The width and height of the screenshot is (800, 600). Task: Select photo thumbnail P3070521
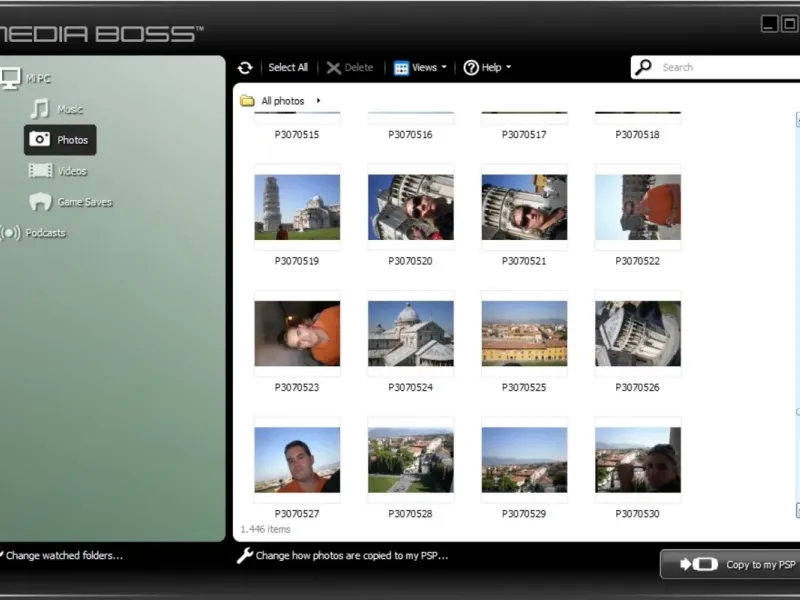click(x=524, y=207)
